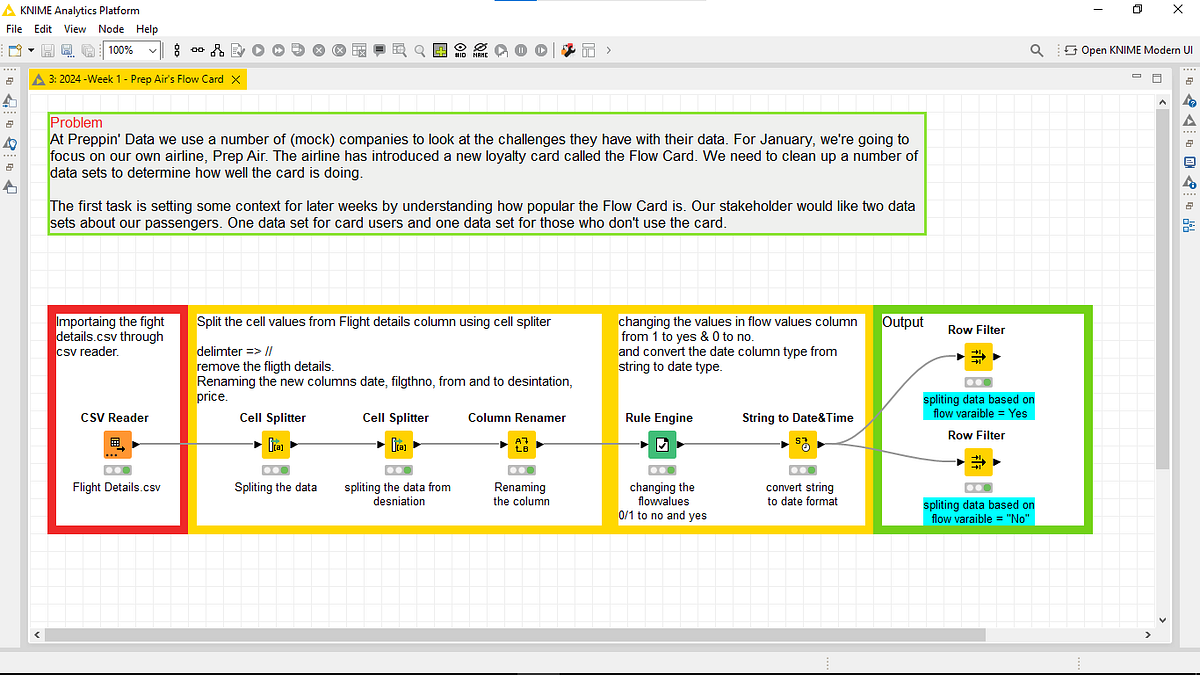
Task: Click the search button in the top-right toolbar
Action: (x=1037, y=50)
